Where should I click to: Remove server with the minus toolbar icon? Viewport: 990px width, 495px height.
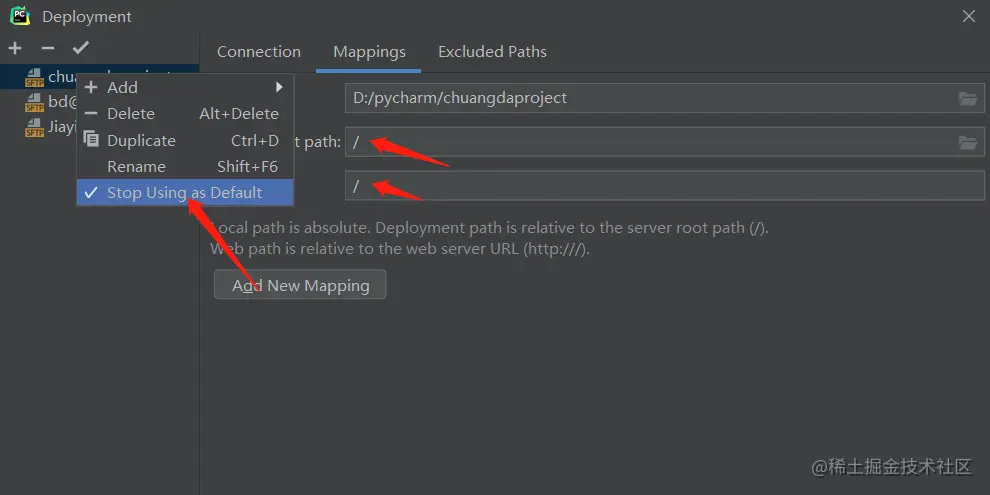click(48, 48)
